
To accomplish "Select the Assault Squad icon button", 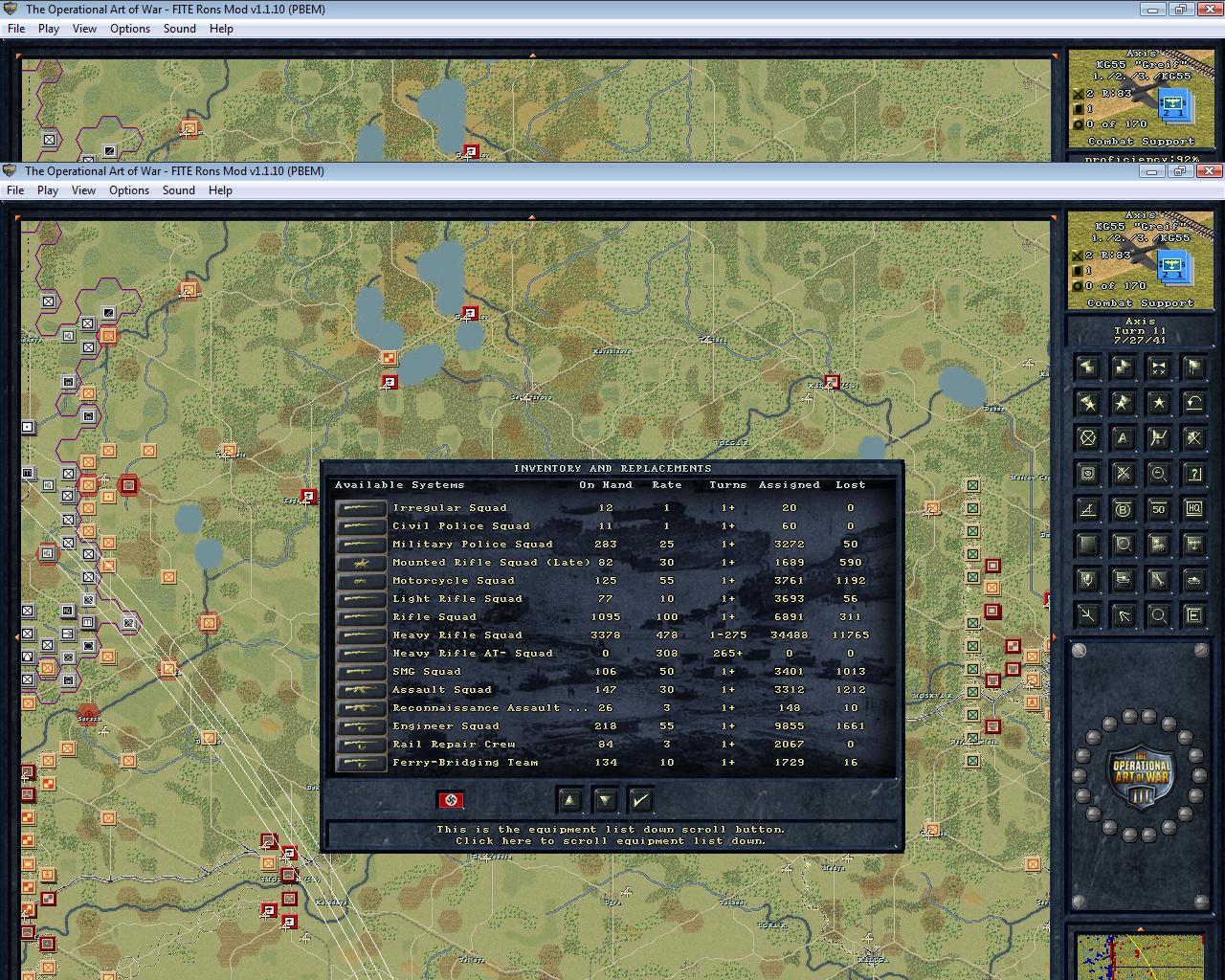I will point(361,690).
